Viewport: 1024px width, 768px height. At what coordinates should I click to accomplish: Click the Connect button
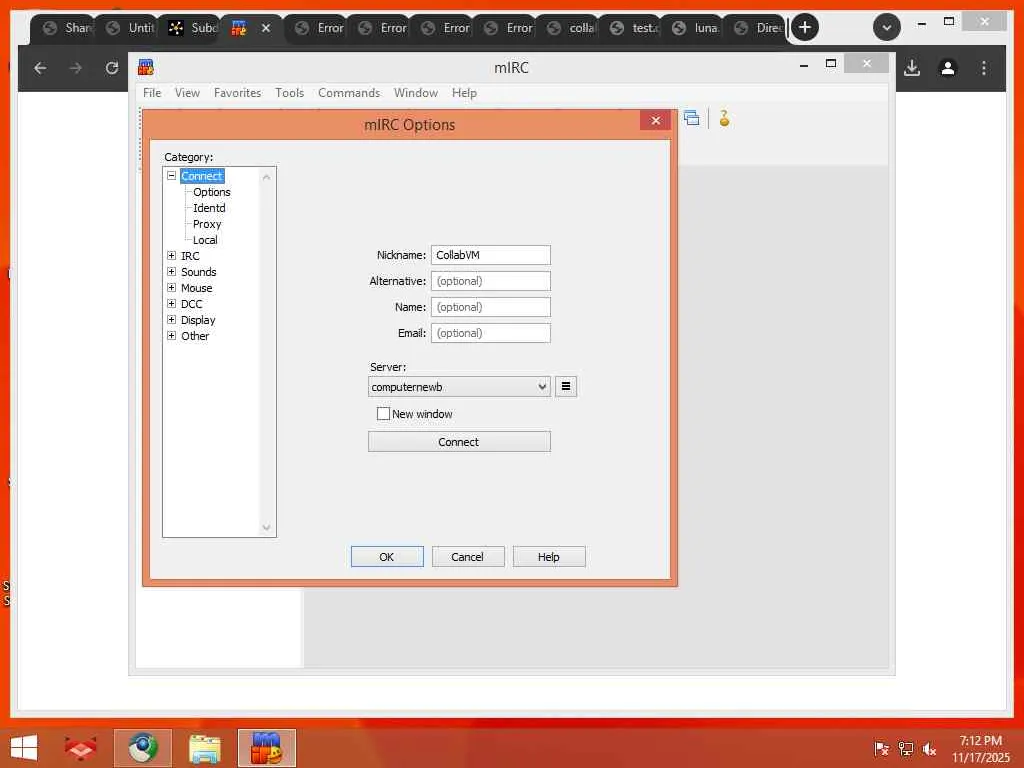[x=459, y=441]
